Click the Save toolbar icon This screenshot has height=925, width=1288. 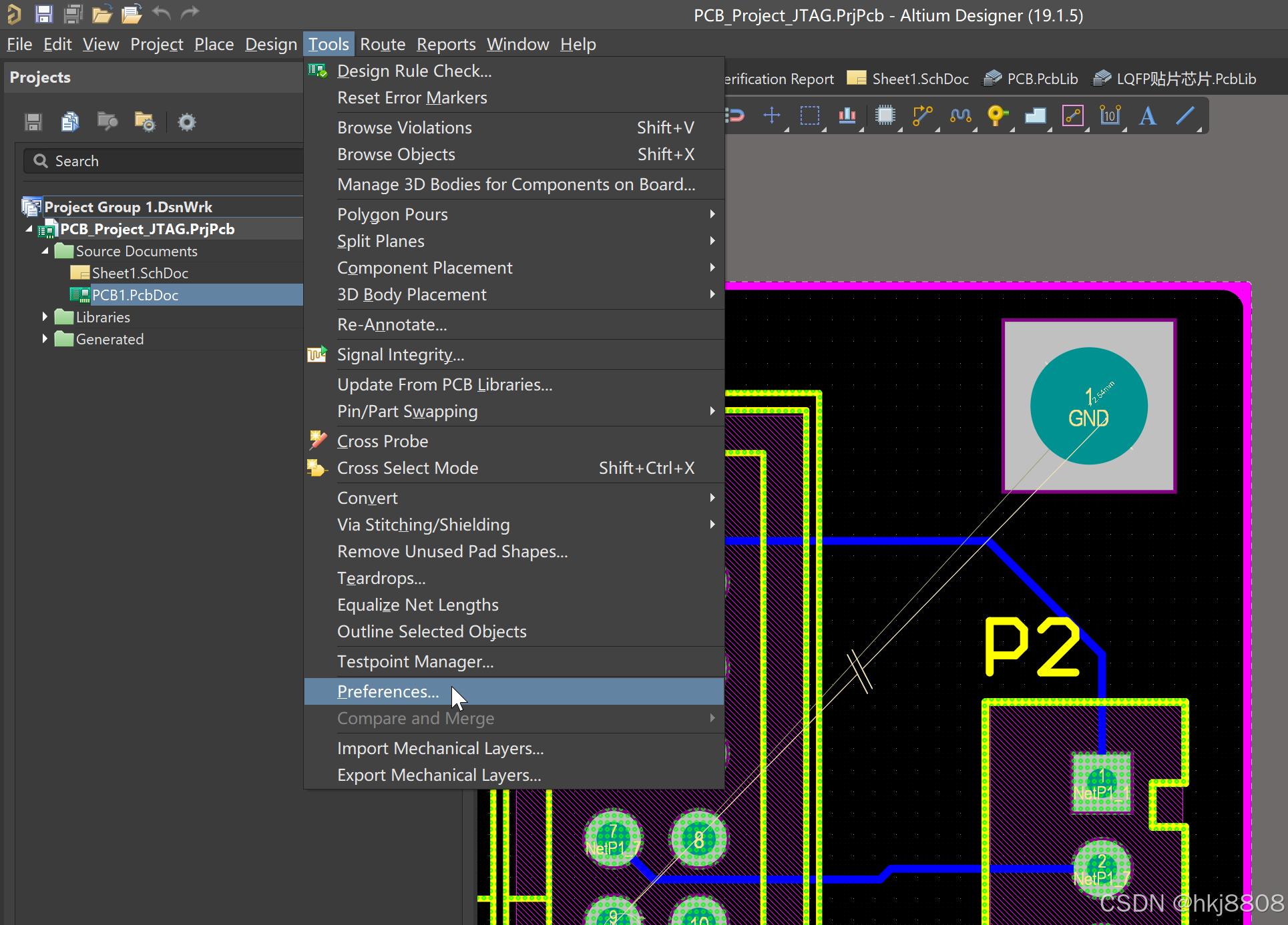click(43, 13)
